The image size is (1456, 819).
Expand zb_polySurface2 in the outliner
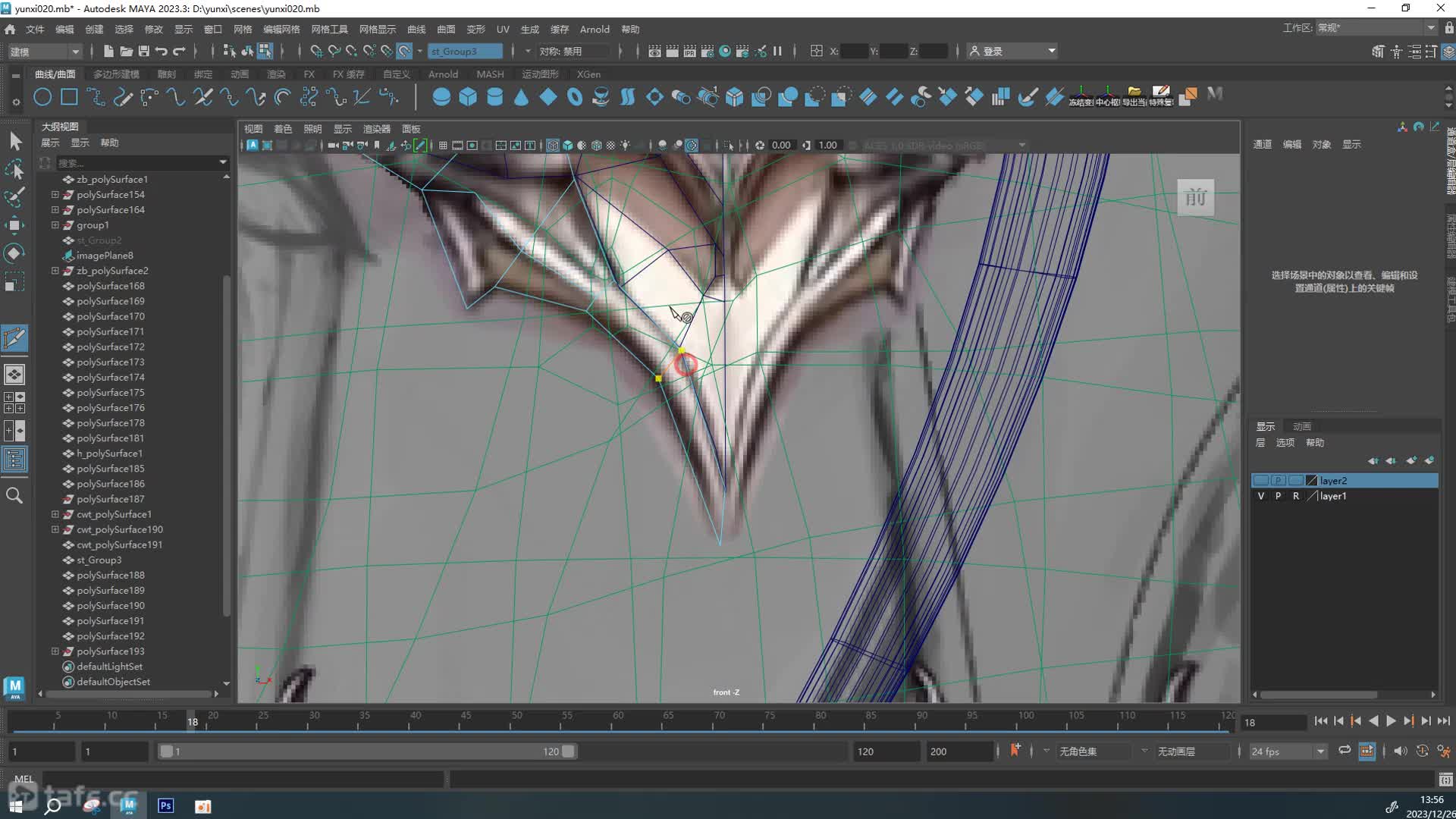tap(55, 271)
